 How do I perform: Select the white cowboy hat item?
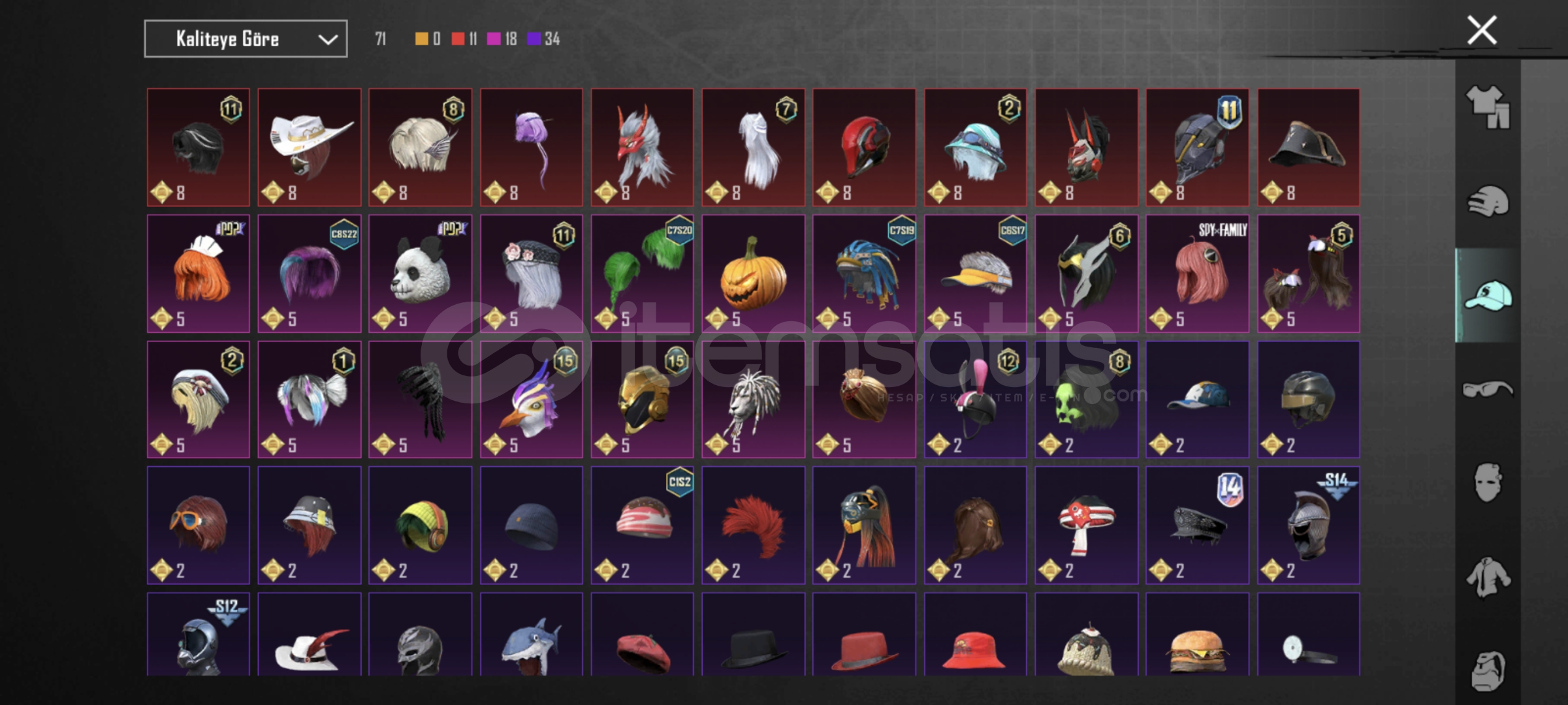tap(309, 148)
